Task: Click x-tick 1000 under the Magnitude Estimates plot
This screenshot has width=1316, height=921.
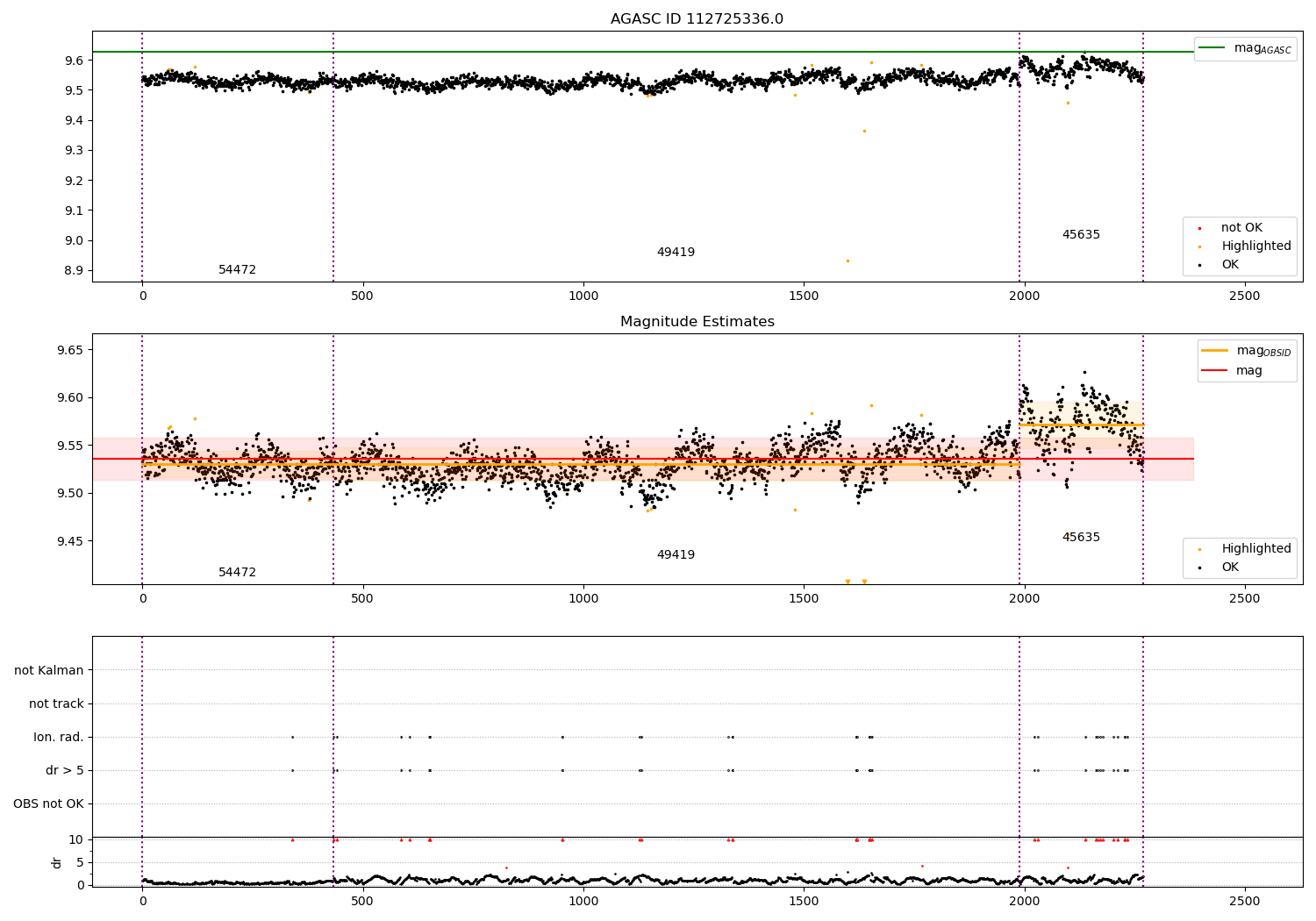Action: (583, 598)
